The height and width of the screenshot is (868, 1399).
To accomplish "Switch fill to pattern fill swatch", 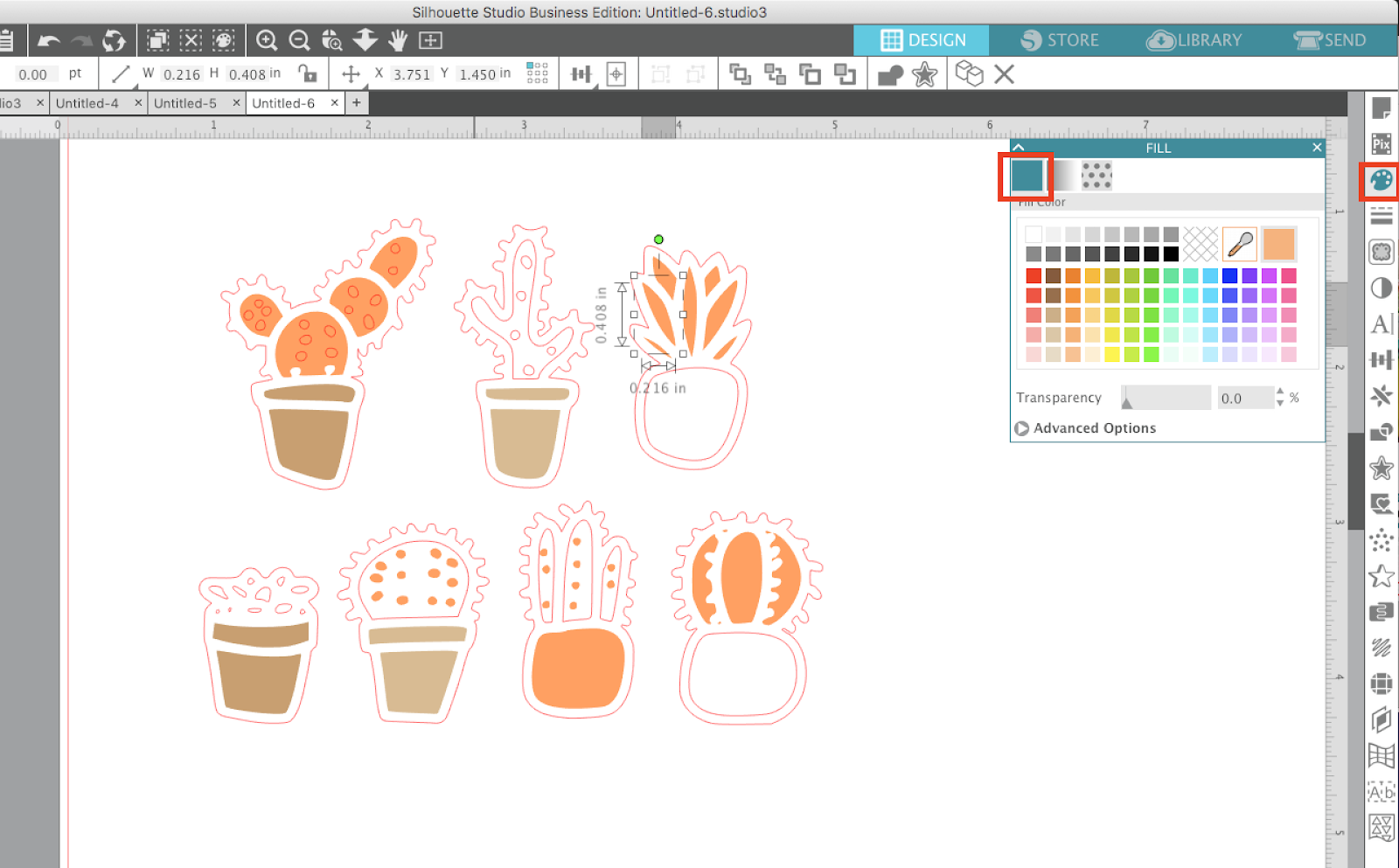I will click(1096, 176).
